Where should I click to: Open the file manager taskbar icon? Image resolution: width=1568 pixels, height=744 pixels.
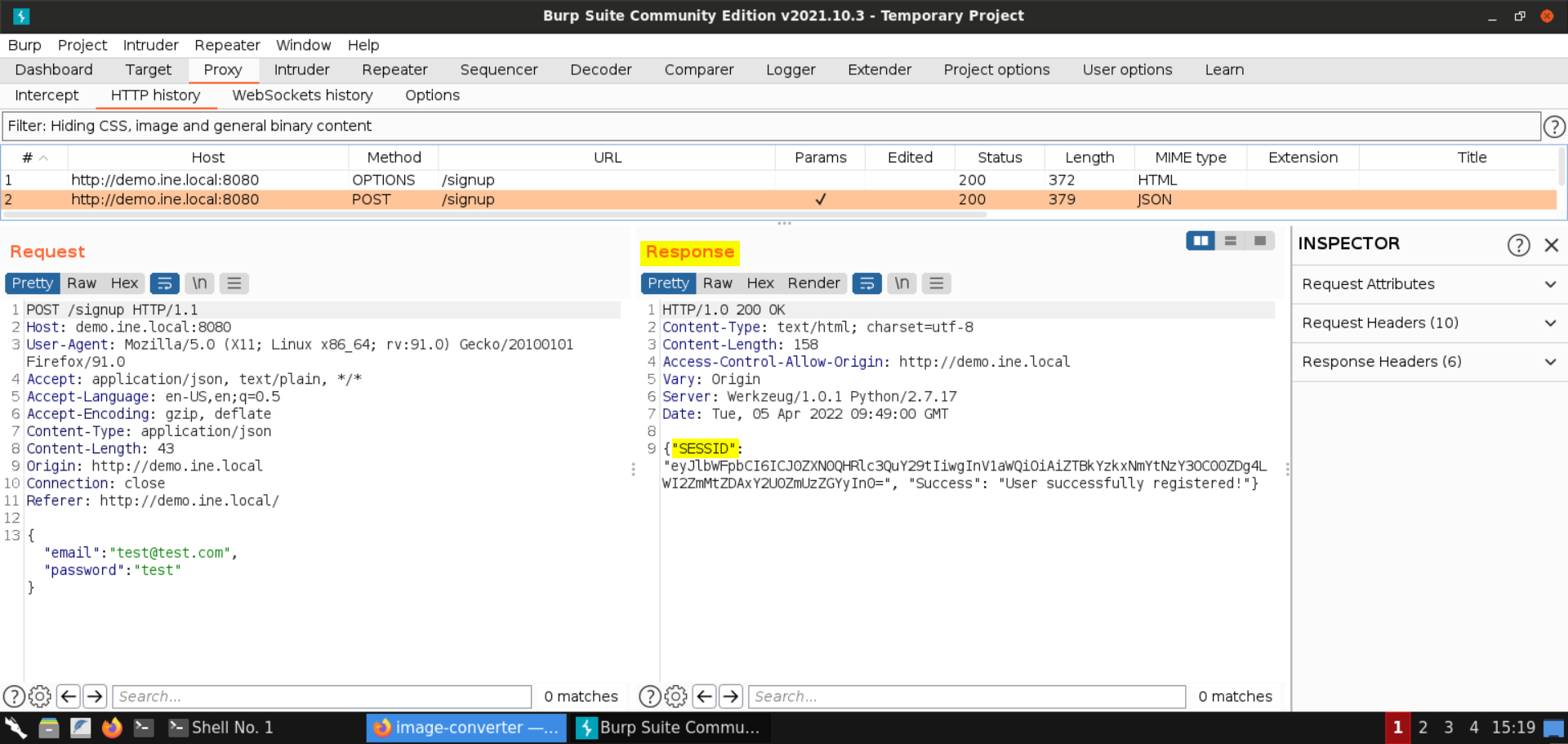coord(48,728)
